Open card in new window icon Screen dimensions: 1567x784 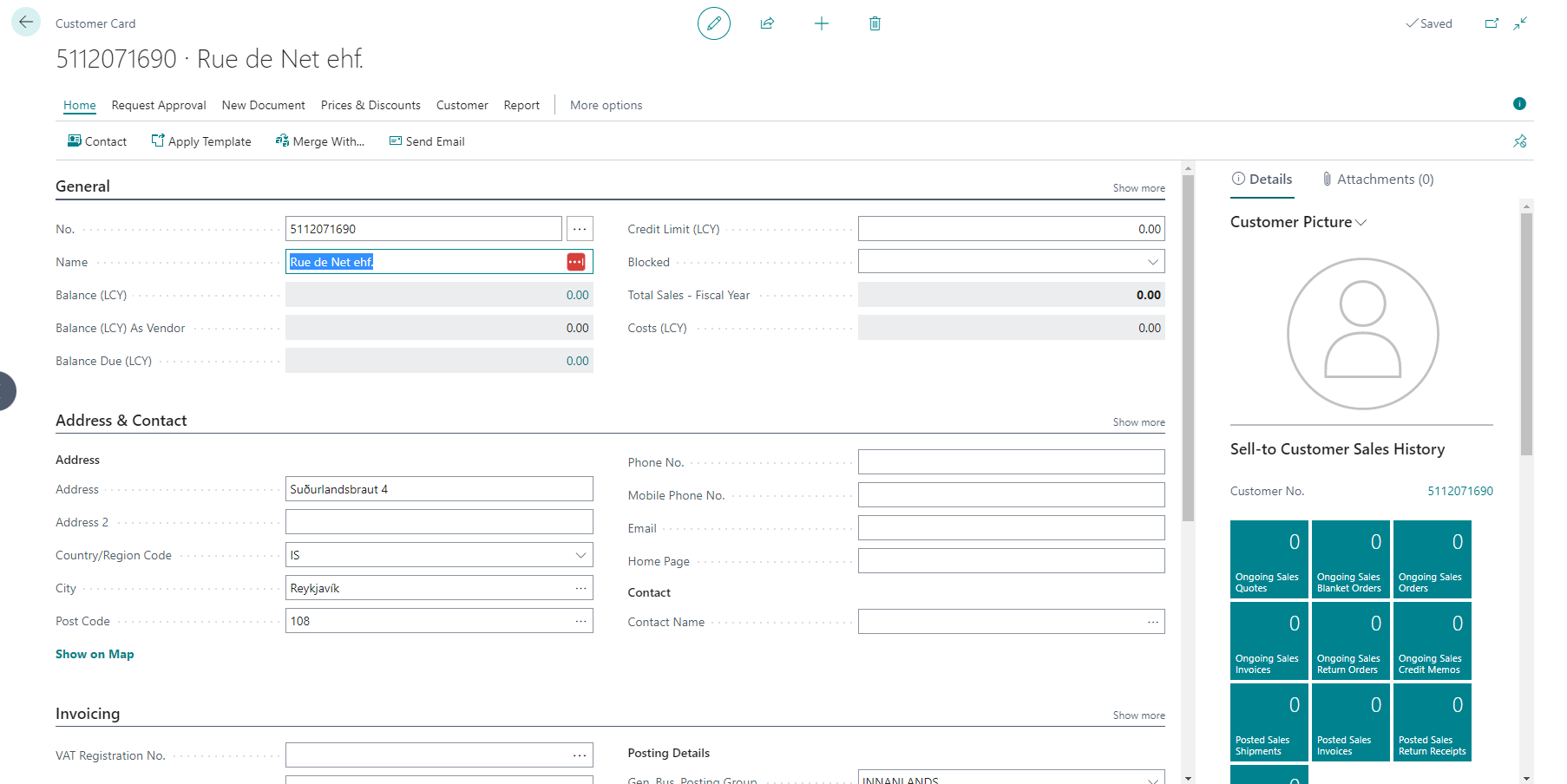[x=1492, y=23]
